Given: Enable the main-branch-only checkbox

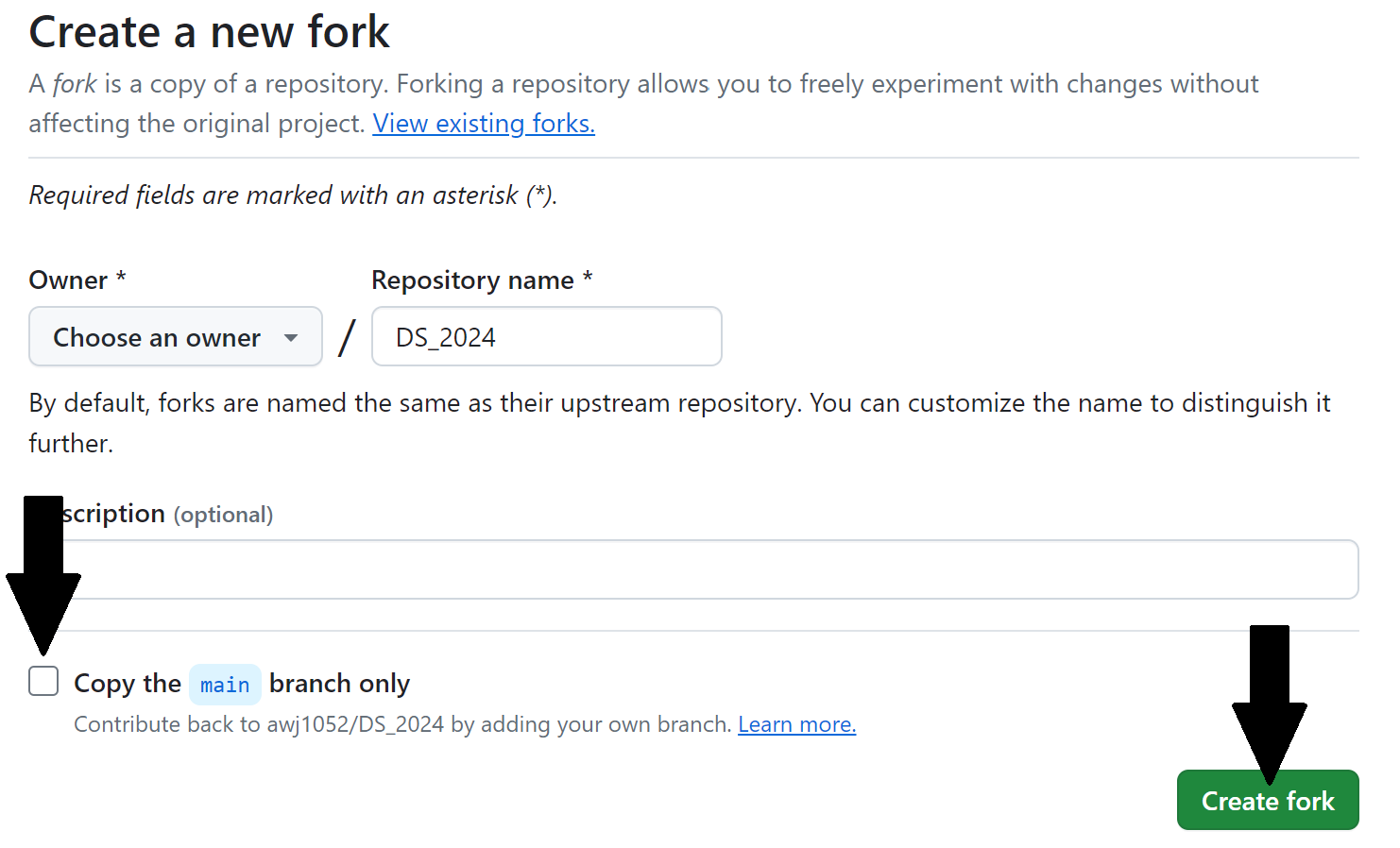Looking at the screenshot, I should [x=43, y=681].
